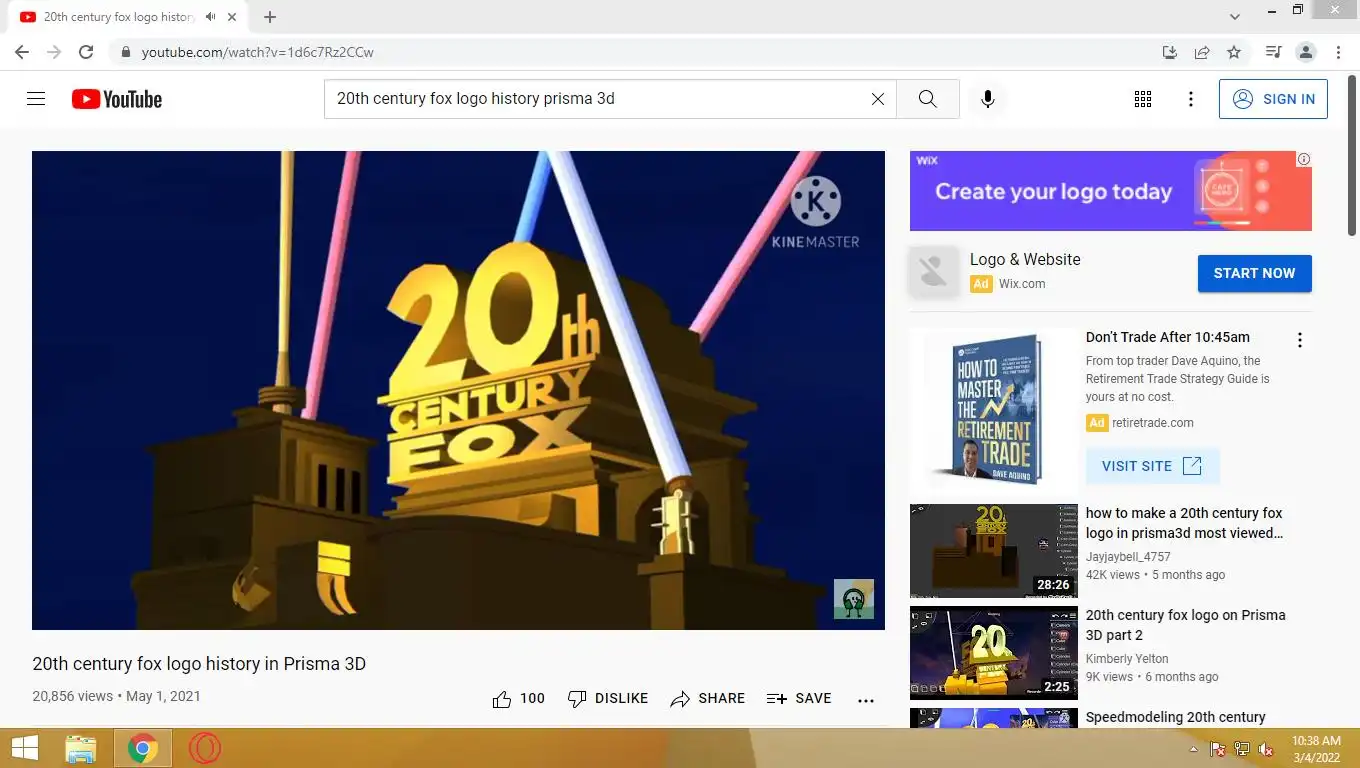Share the video
Viewport: 1360px width, 768px height.
[x=708, y=699]
